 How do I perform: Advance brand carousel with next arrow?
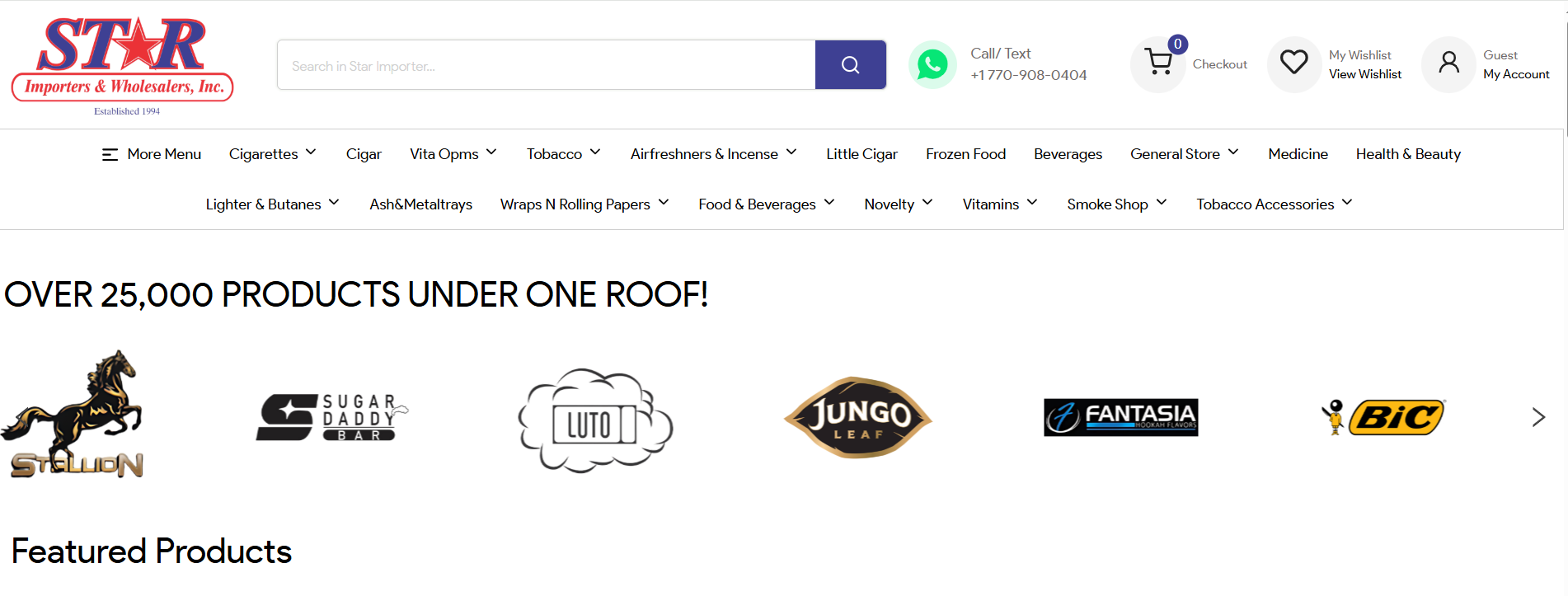(x=1538, y=417)
